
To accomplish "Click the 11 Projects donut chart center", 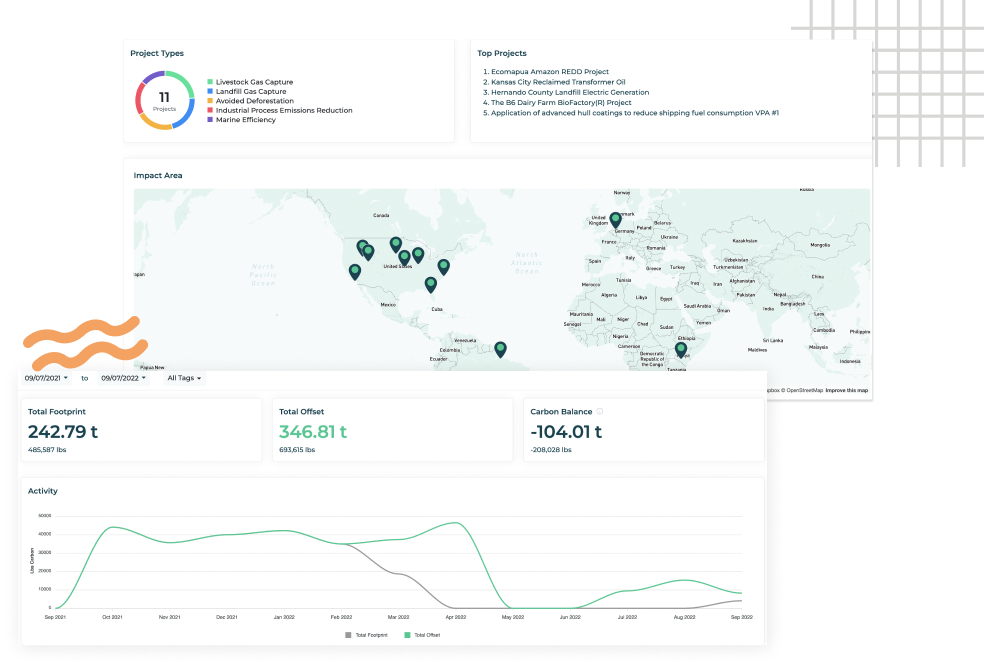I will pyautogui.click(x=164, y=100).
